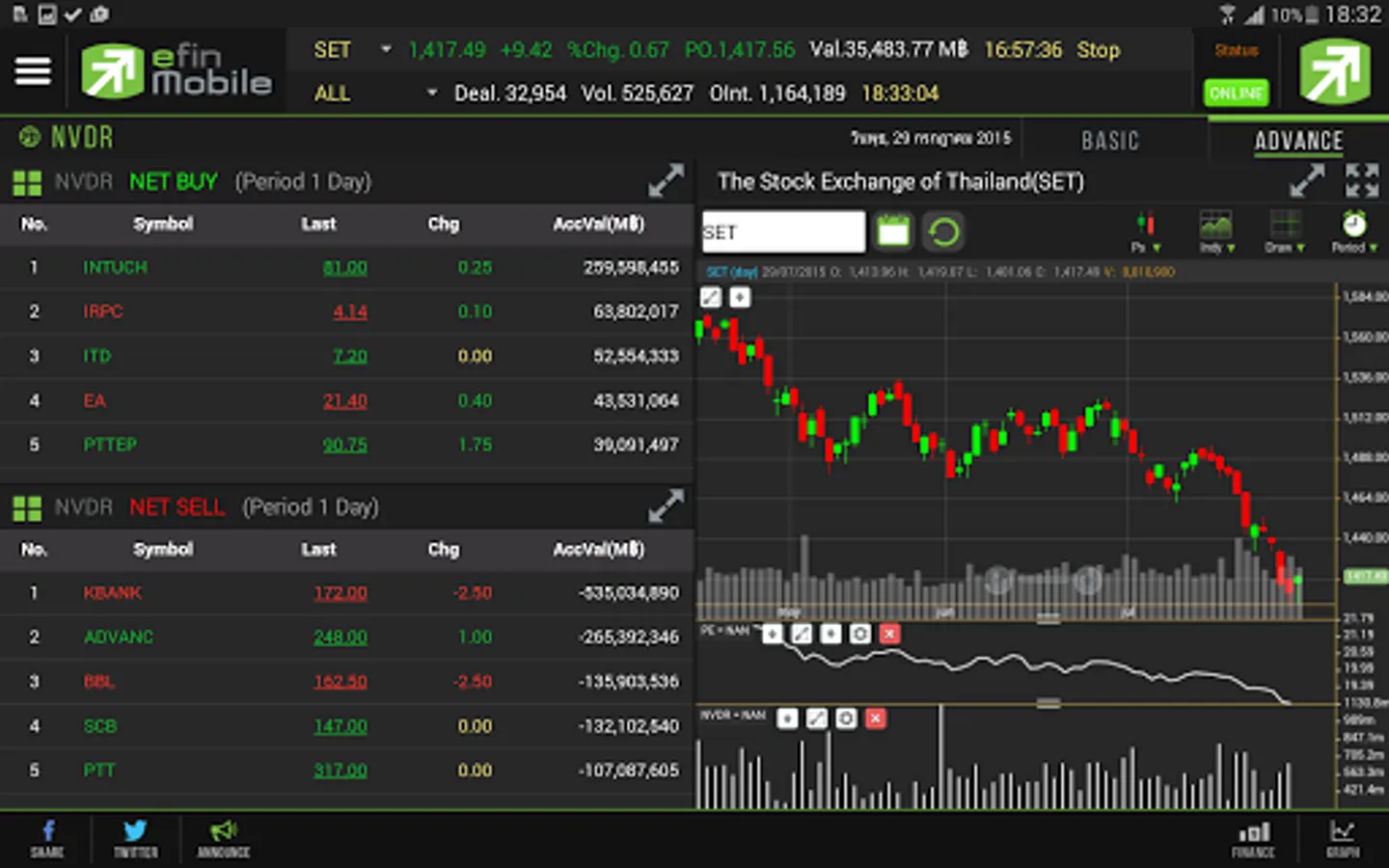
Task: Expand the NVDR Net Sell panel
Action: [x=666, y=505]
